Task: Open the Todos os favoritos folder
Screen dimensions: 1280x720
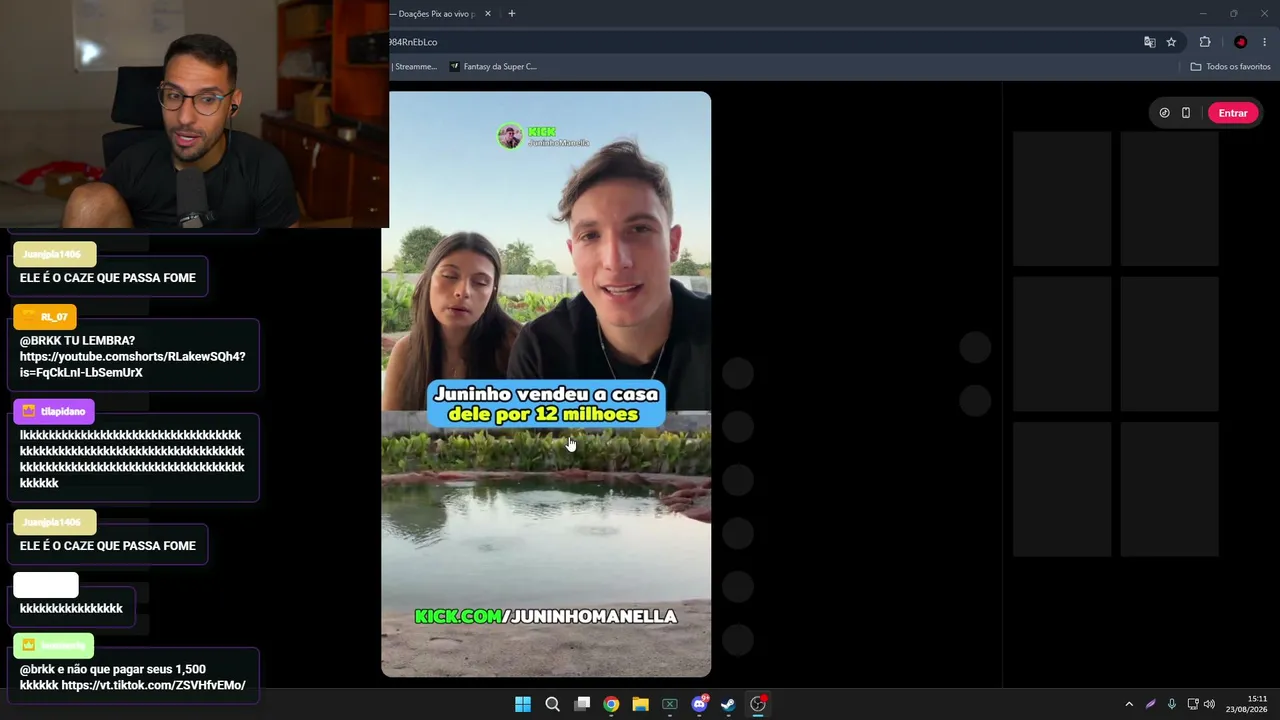Action: [x=1231, y=67]
